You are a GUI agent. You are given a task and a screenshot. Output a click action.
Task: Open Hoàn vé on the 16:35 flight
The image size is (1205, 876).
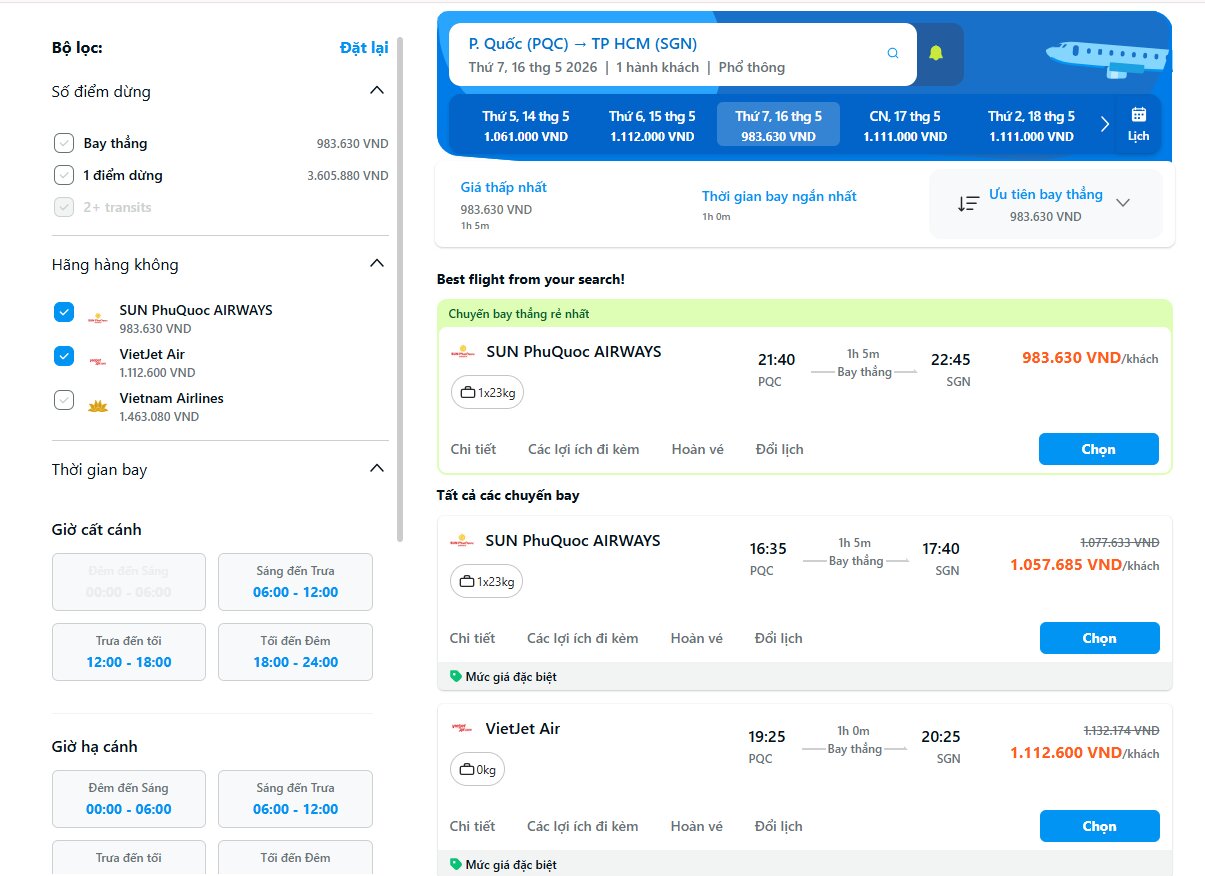697,638
